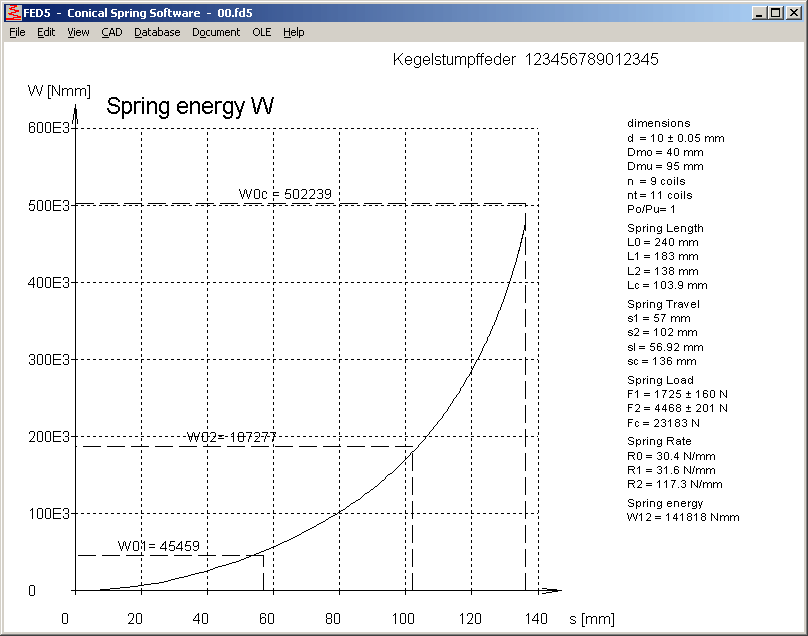Minimize the FED5 window
Image resolution: width=808 pixels, height=636 pixels.
pos(759,13)
